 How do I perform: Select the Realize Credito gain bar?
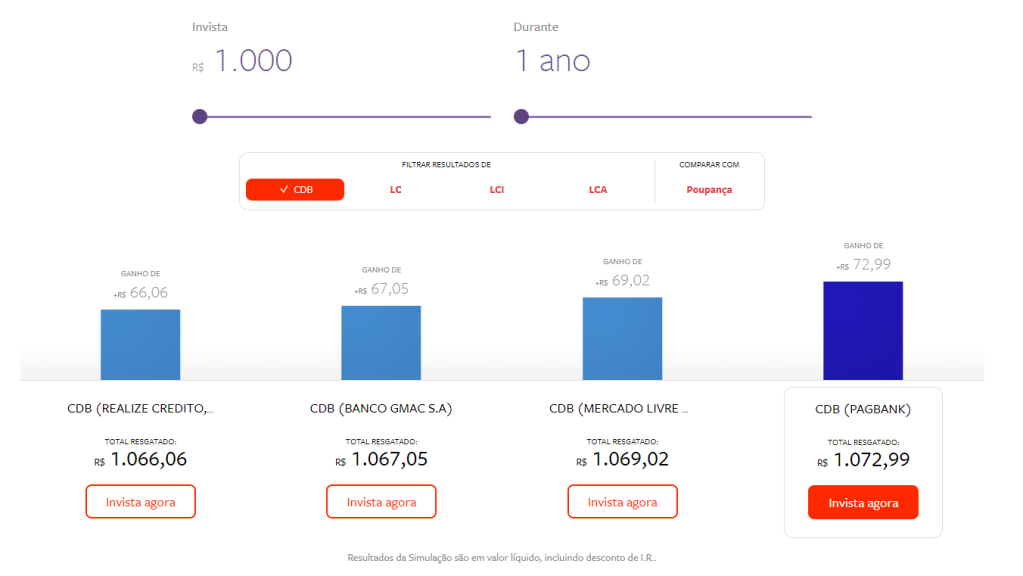[140, 344]
